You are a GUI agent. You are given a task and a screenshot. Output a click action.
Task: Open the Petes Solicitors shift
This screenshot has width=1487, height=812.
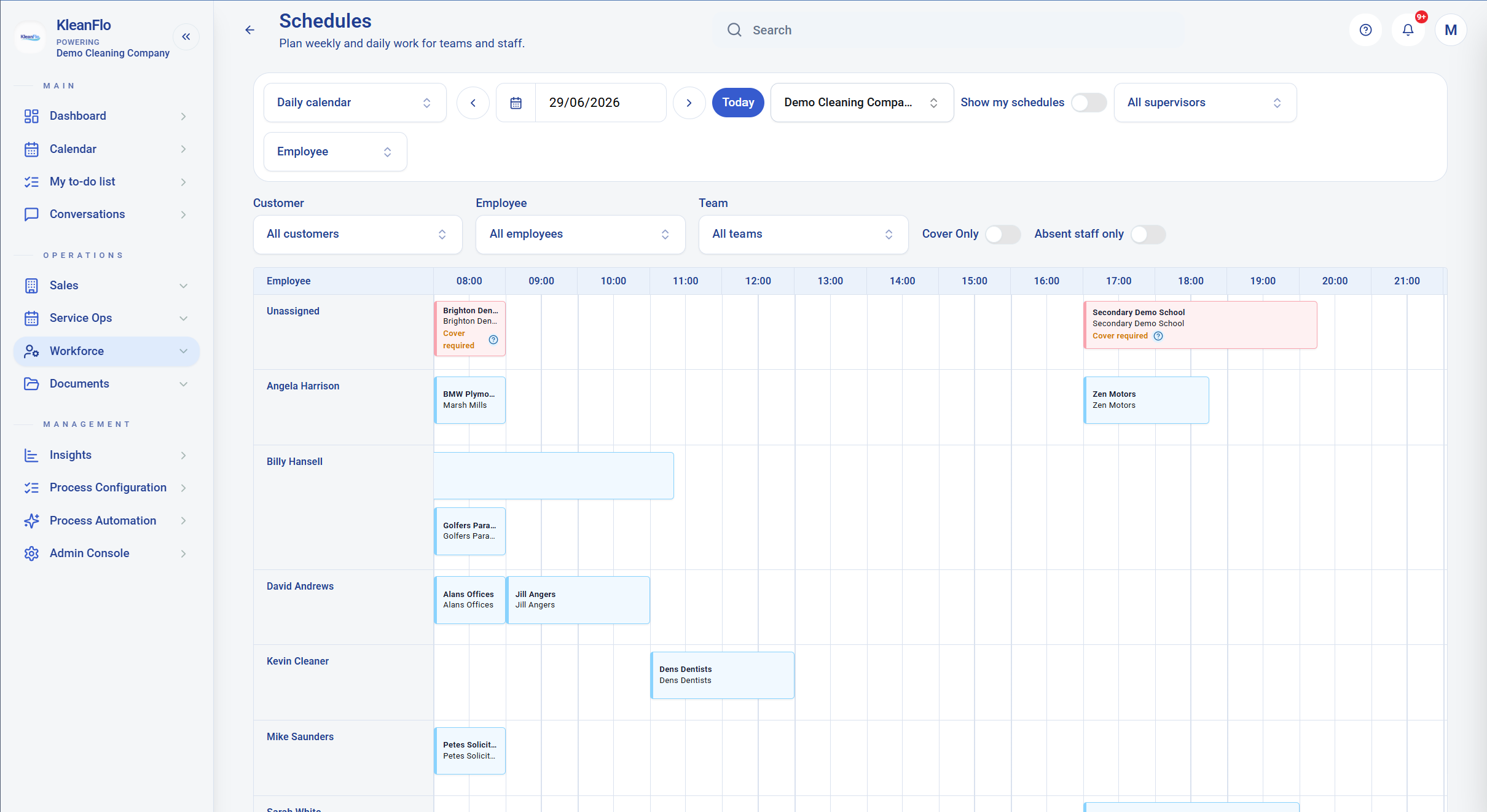pos(470,751)
